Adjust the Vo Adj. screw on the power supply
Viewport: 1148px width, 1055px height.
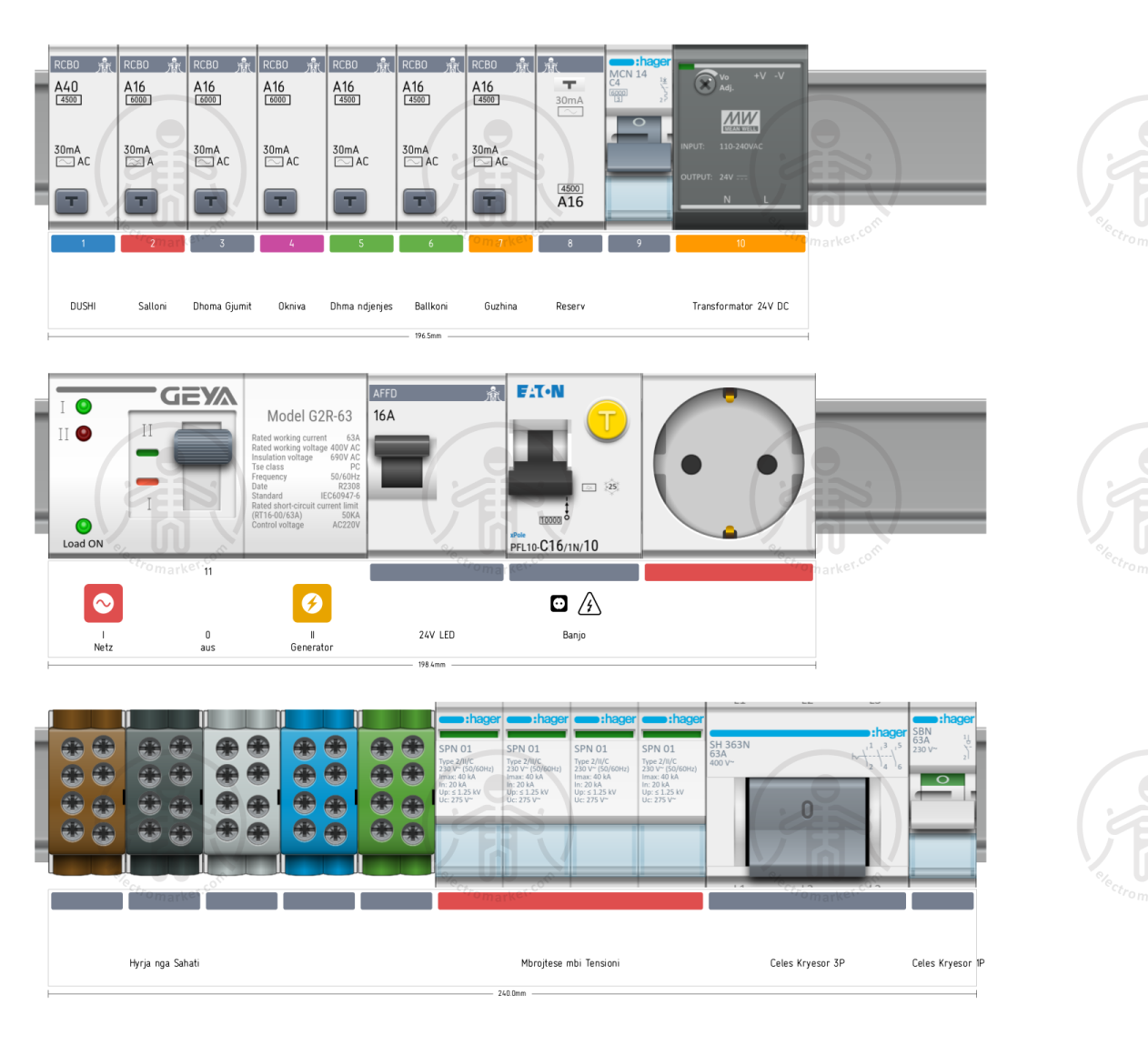[705, 84]
